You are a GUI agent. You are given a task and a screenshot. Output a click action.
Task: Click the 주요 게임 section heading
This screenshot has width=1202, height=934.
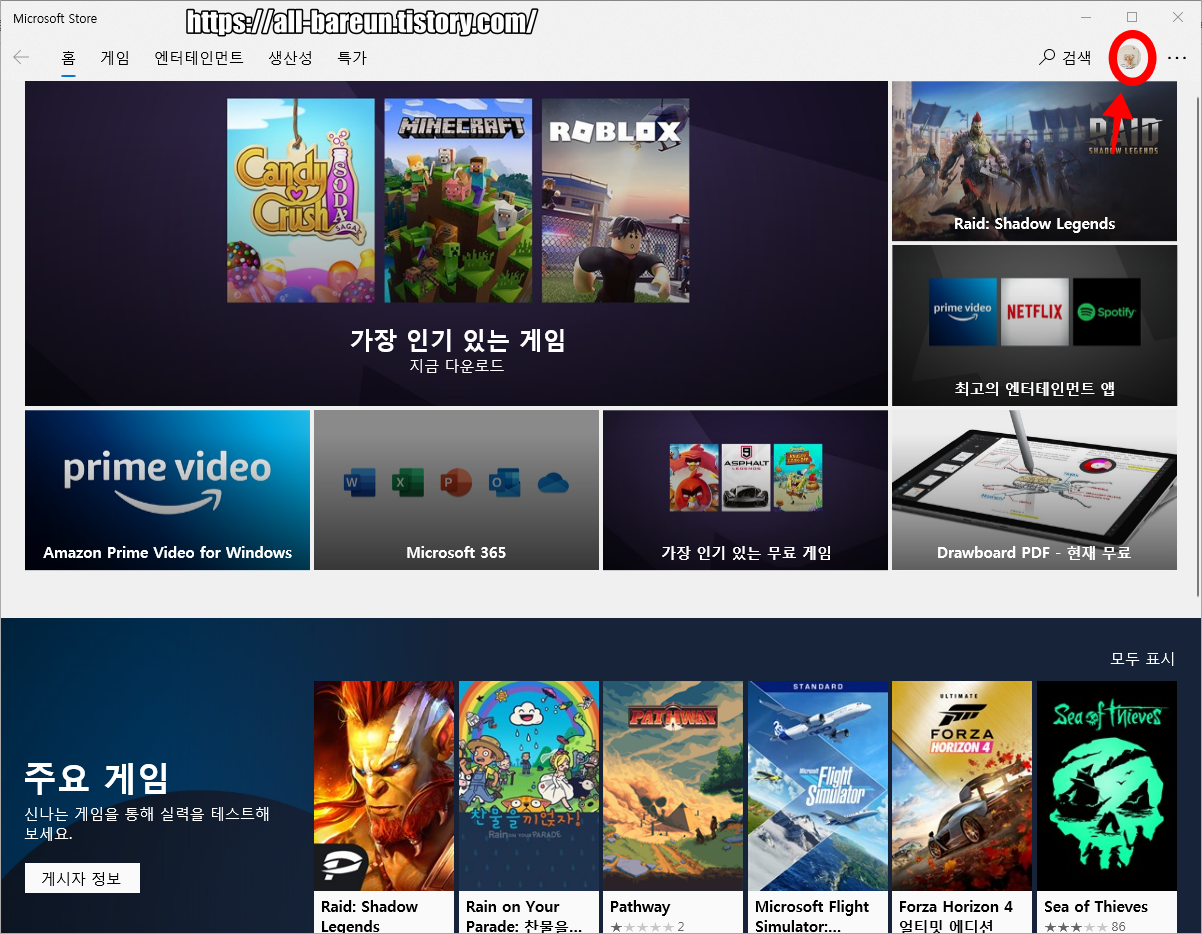[x=97, y=777]
